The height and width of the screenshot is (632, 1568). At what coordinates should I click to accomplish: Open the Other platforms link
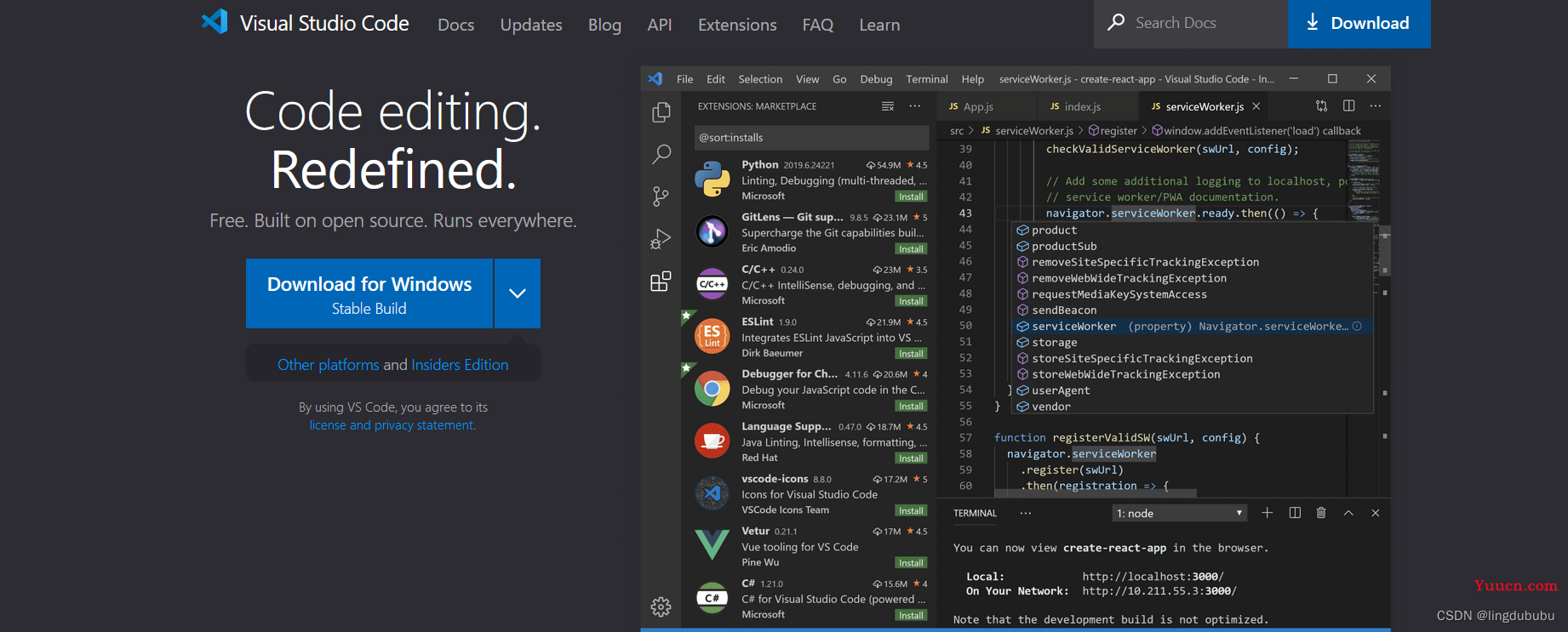pos(329,365)
